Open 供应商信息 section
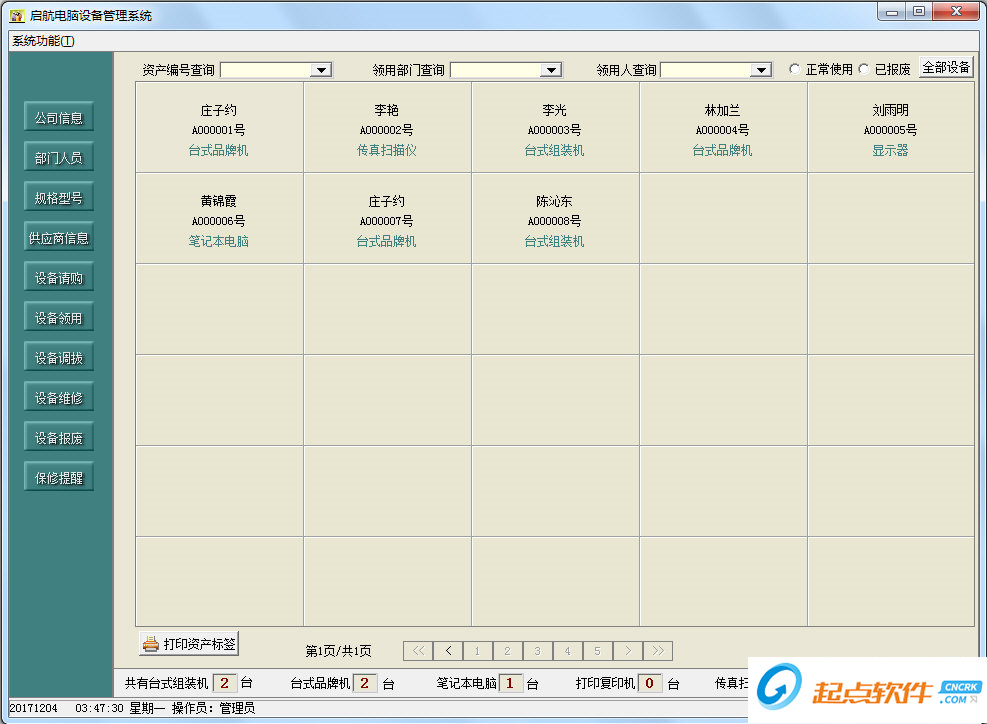 coord(59,237)
